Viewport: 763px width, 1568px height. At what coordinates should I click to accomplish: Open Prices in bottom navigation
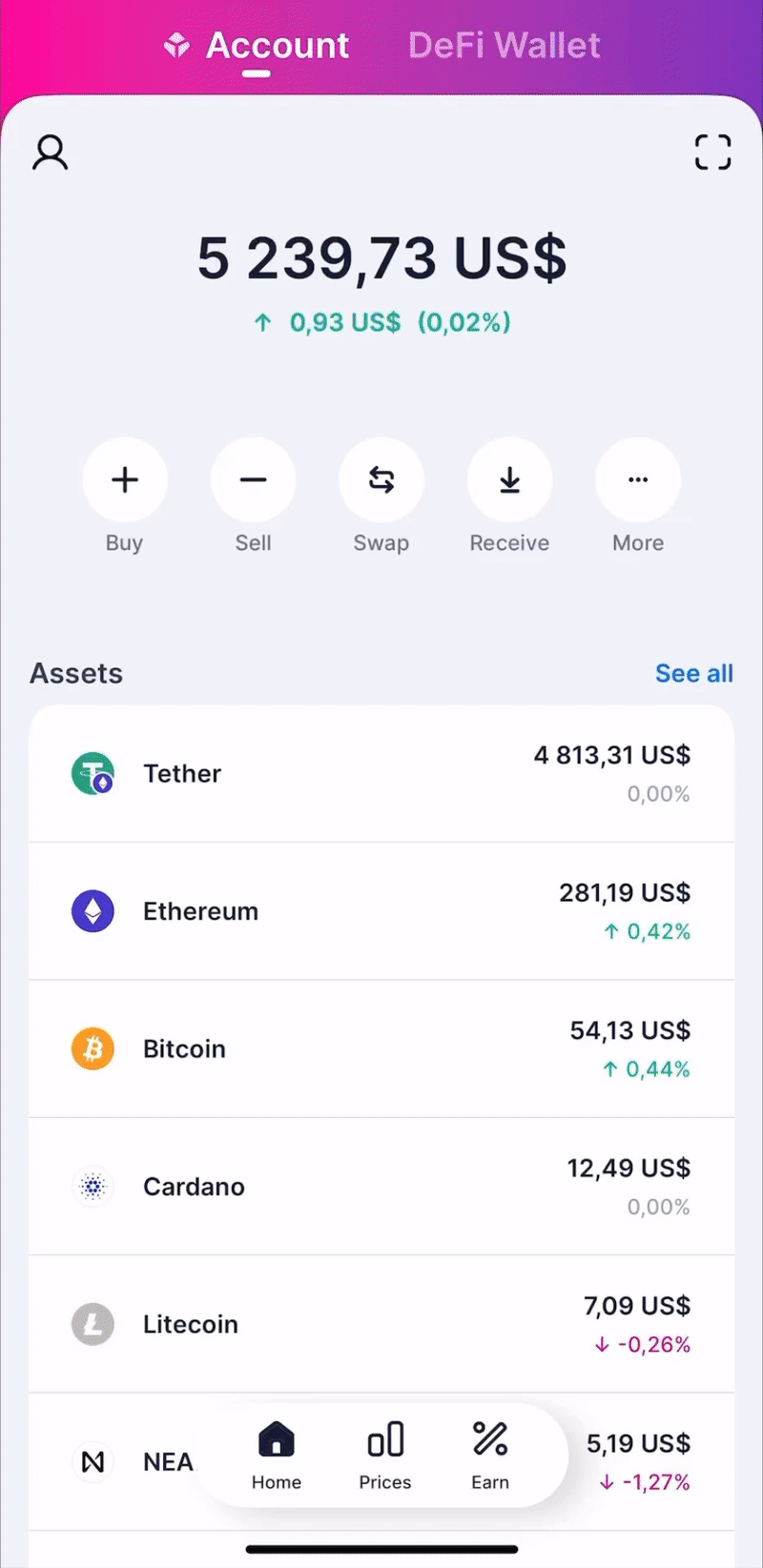click(385, 1456)
